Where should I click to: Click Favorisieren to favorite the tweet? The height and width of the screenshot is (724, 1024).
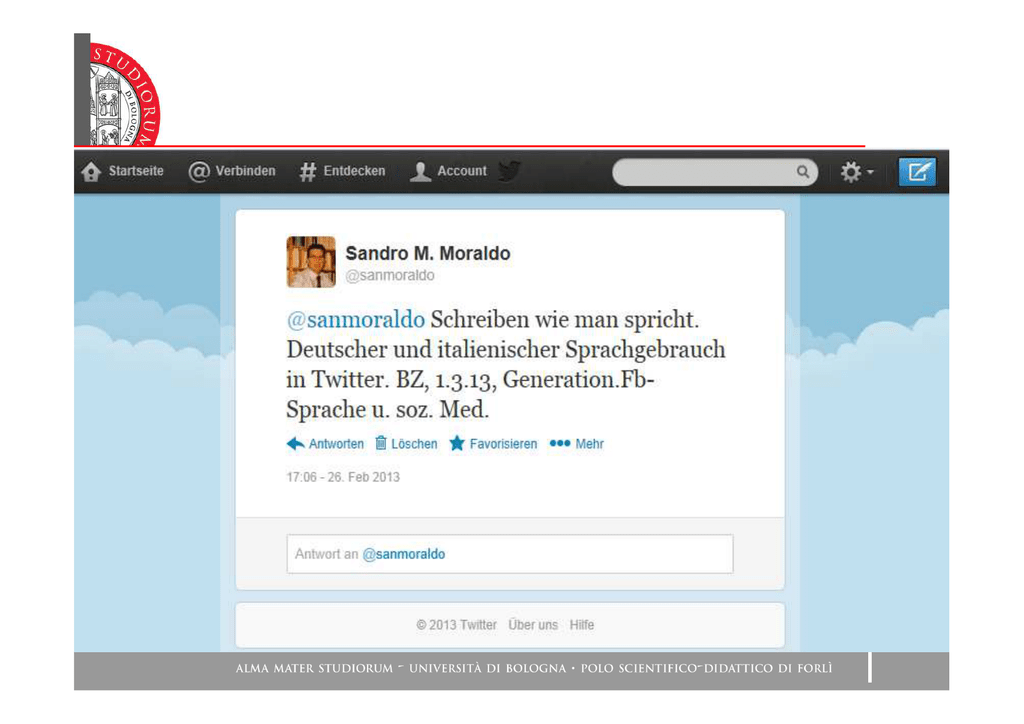(x=493, y=444)
